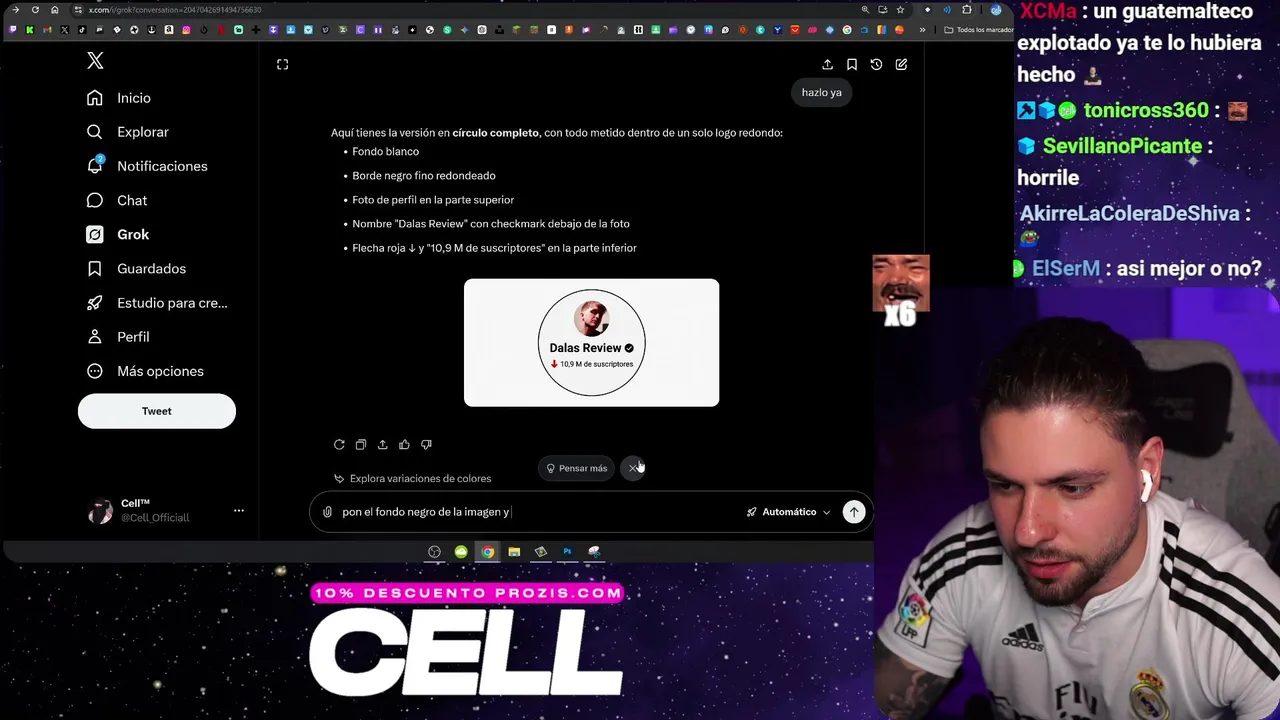Click the browser address bar URL
Image resolution: width=1280 pixels, height=720 pixels.
tap(174, 10)
